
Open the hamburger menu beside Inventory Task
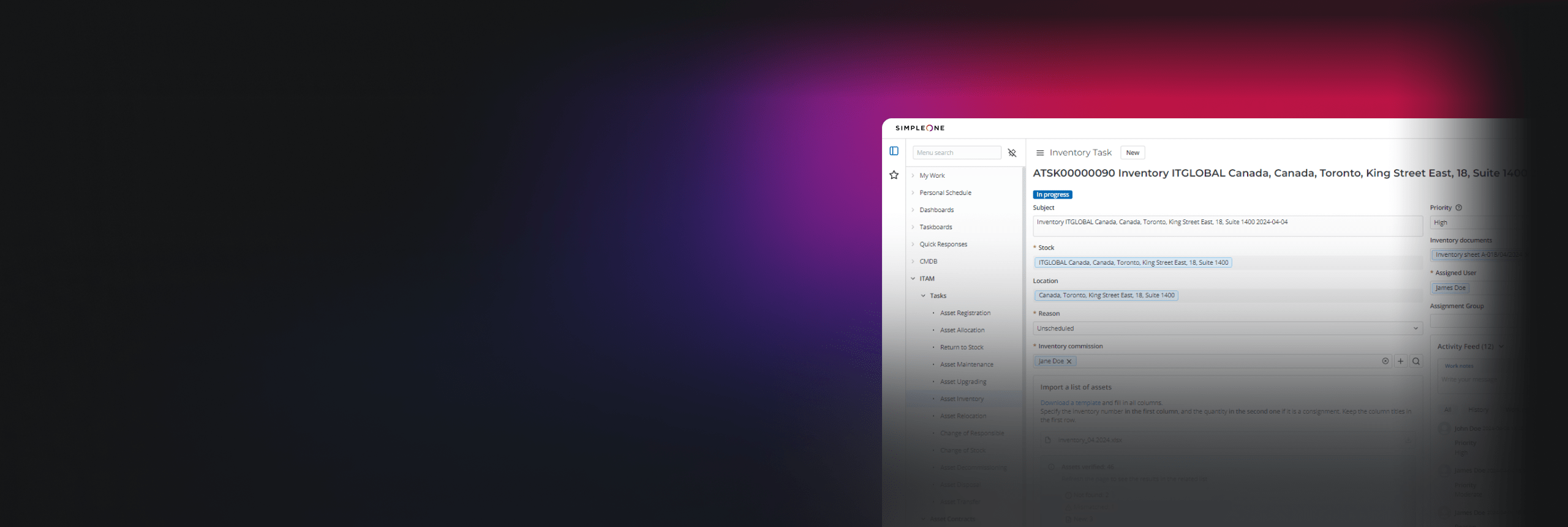pyautogui.click(x=1039, y=153)
